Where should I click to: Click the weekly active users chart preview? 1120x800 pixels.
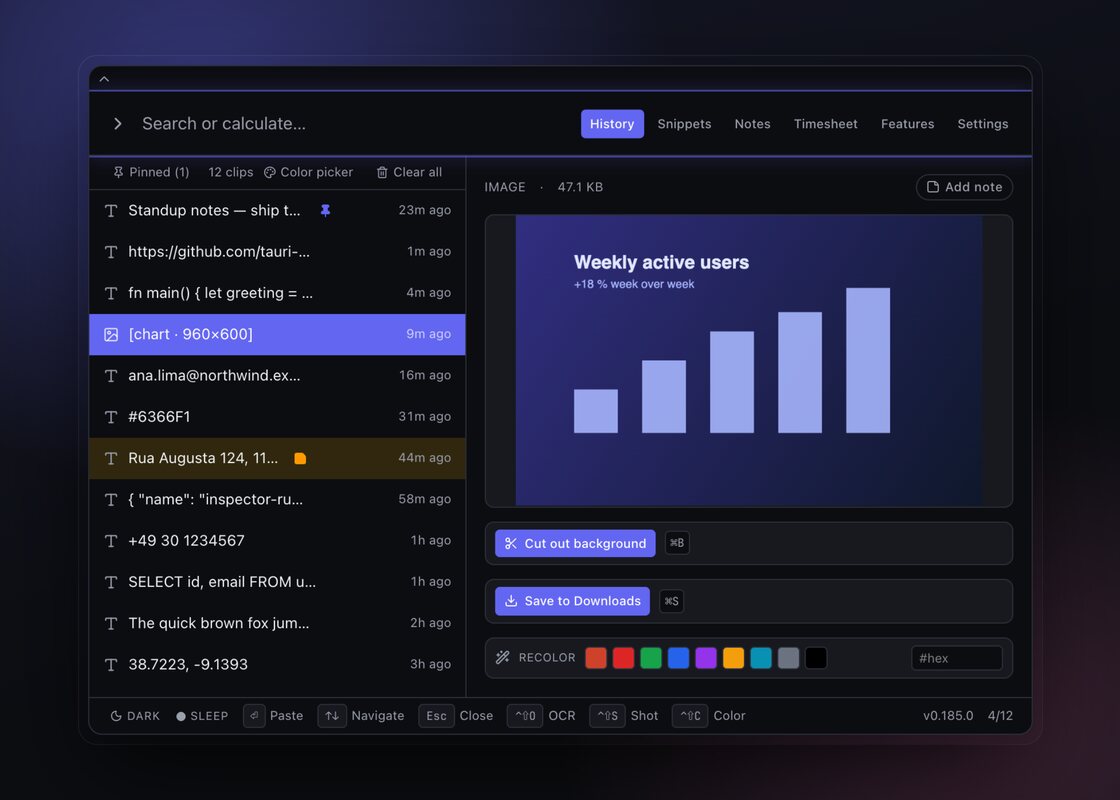(749, 361)
